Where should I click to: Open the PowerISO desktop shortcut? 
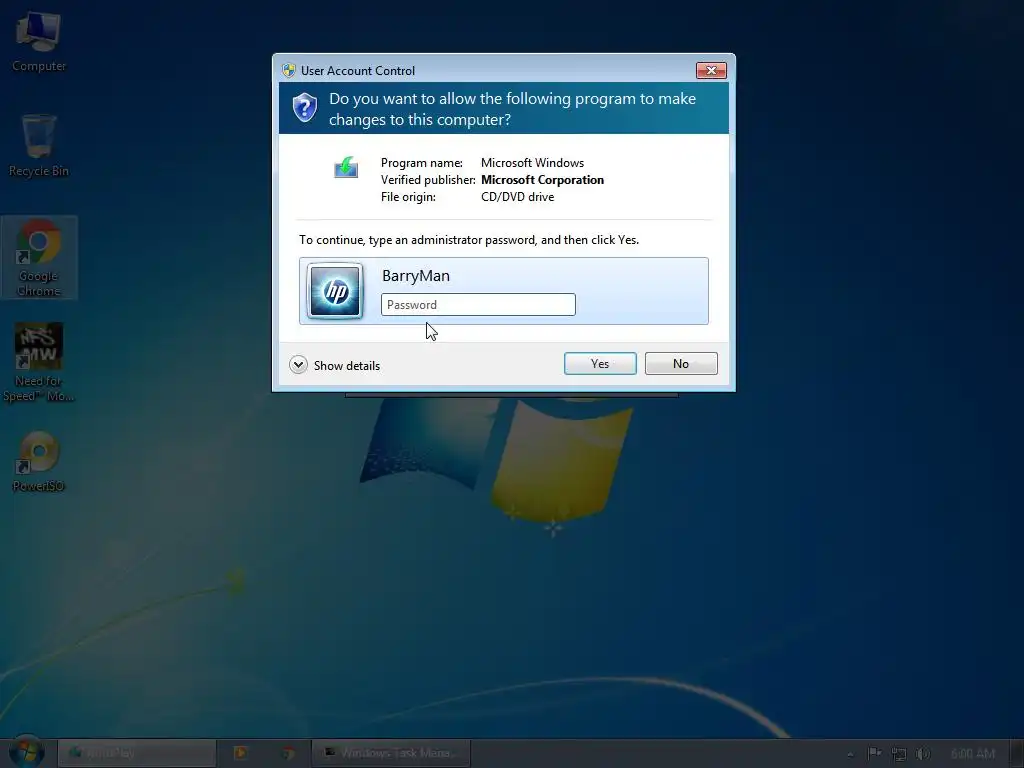click(39, 461)
